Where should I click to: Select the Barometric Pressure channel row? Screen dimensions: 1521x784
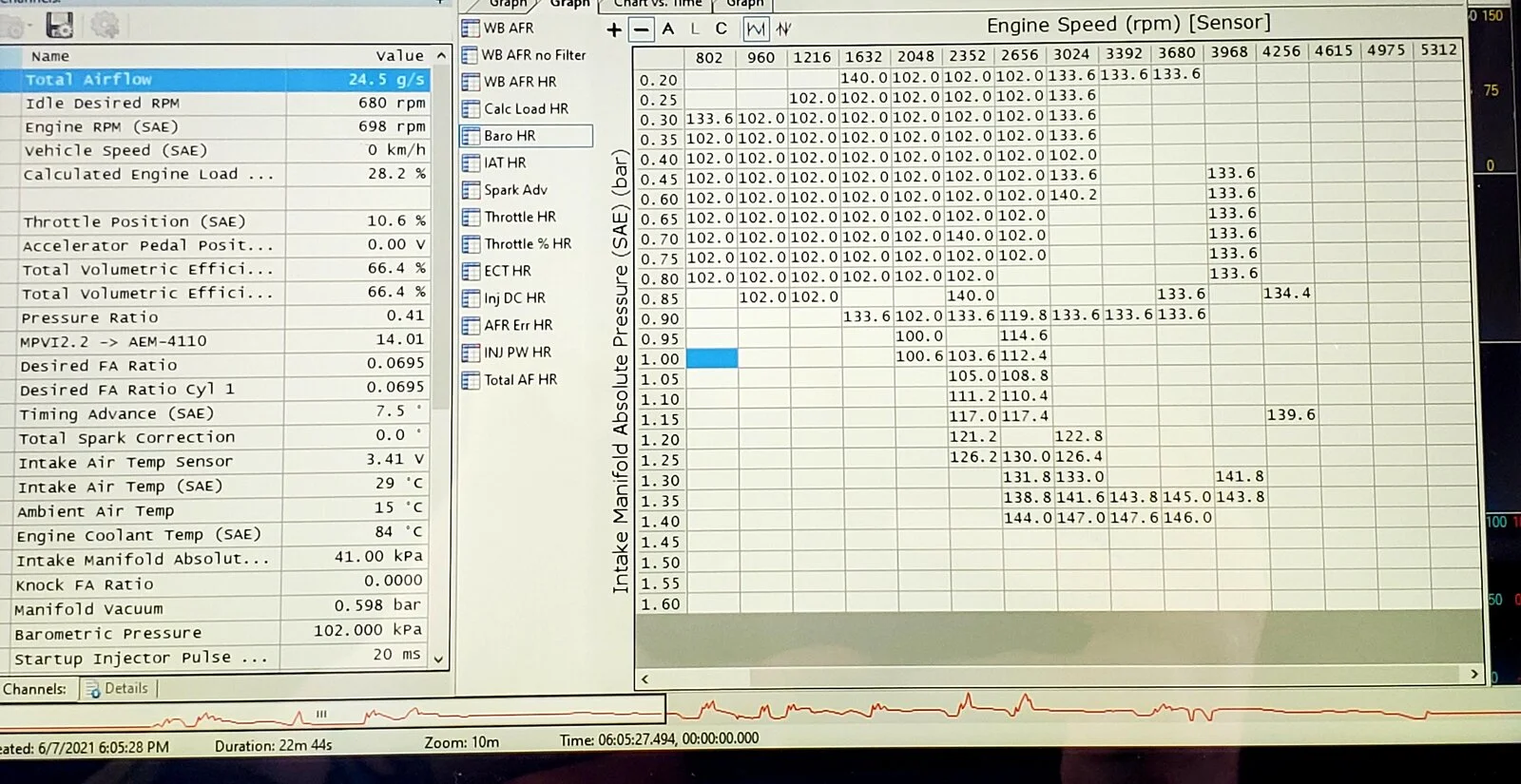(214, 633)
